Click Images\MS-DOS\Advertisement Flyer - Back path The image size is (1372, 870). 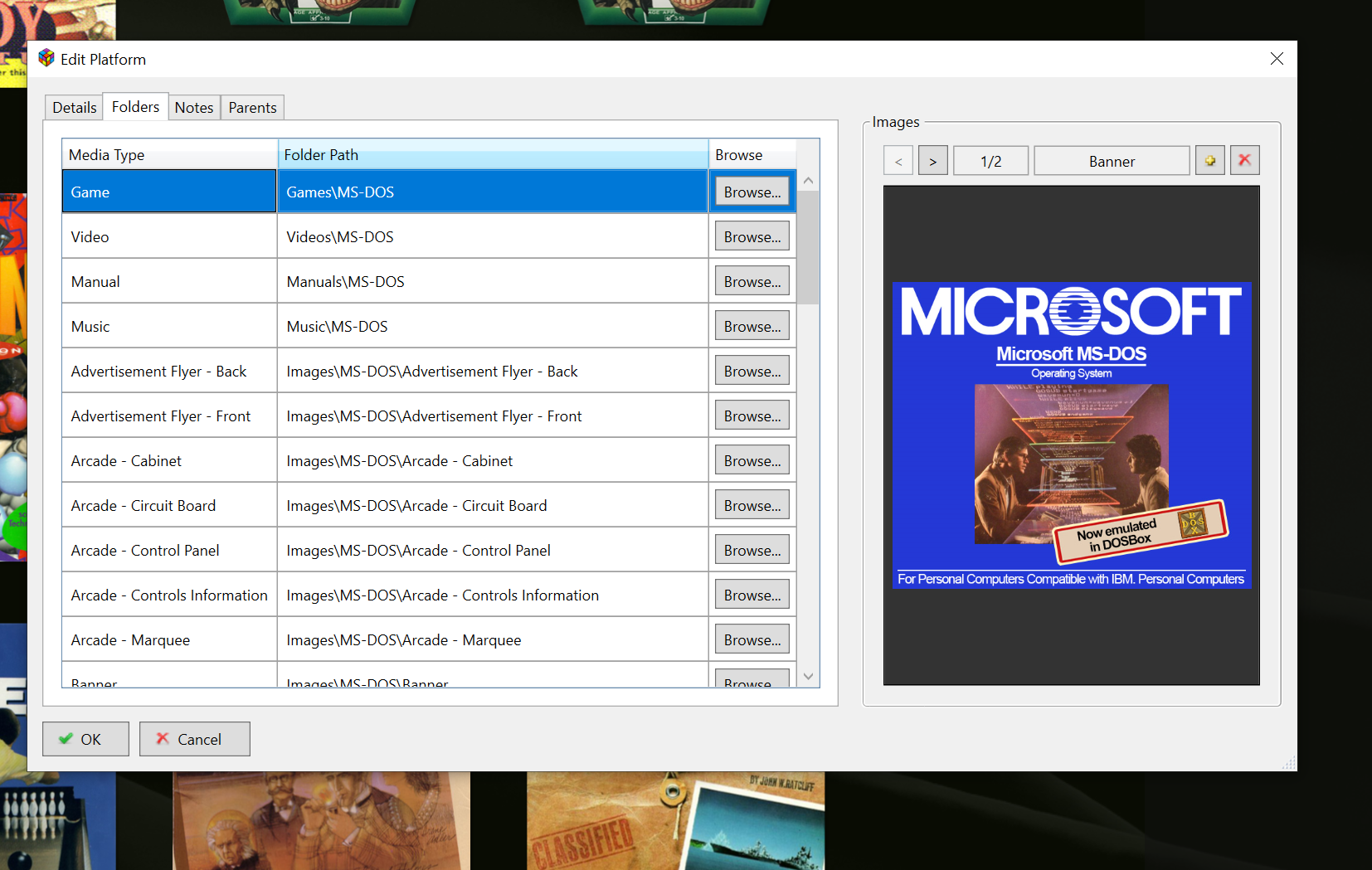[493, 371]
